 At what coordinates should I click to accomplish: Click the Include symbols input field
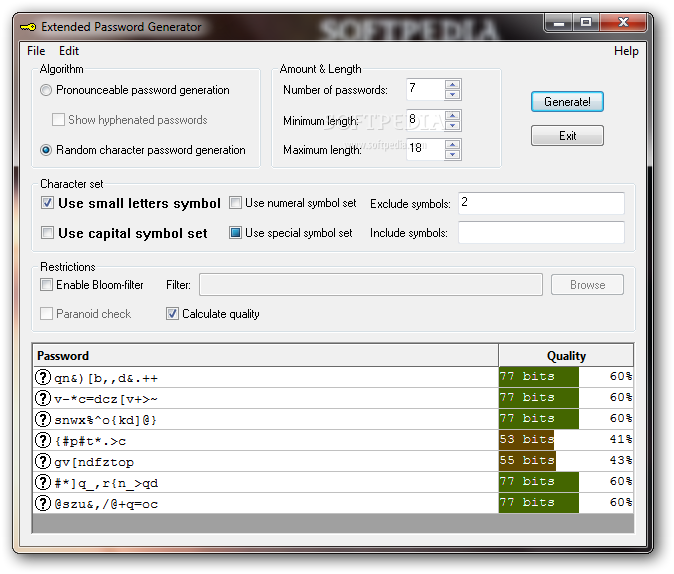[x=541, y=232]
